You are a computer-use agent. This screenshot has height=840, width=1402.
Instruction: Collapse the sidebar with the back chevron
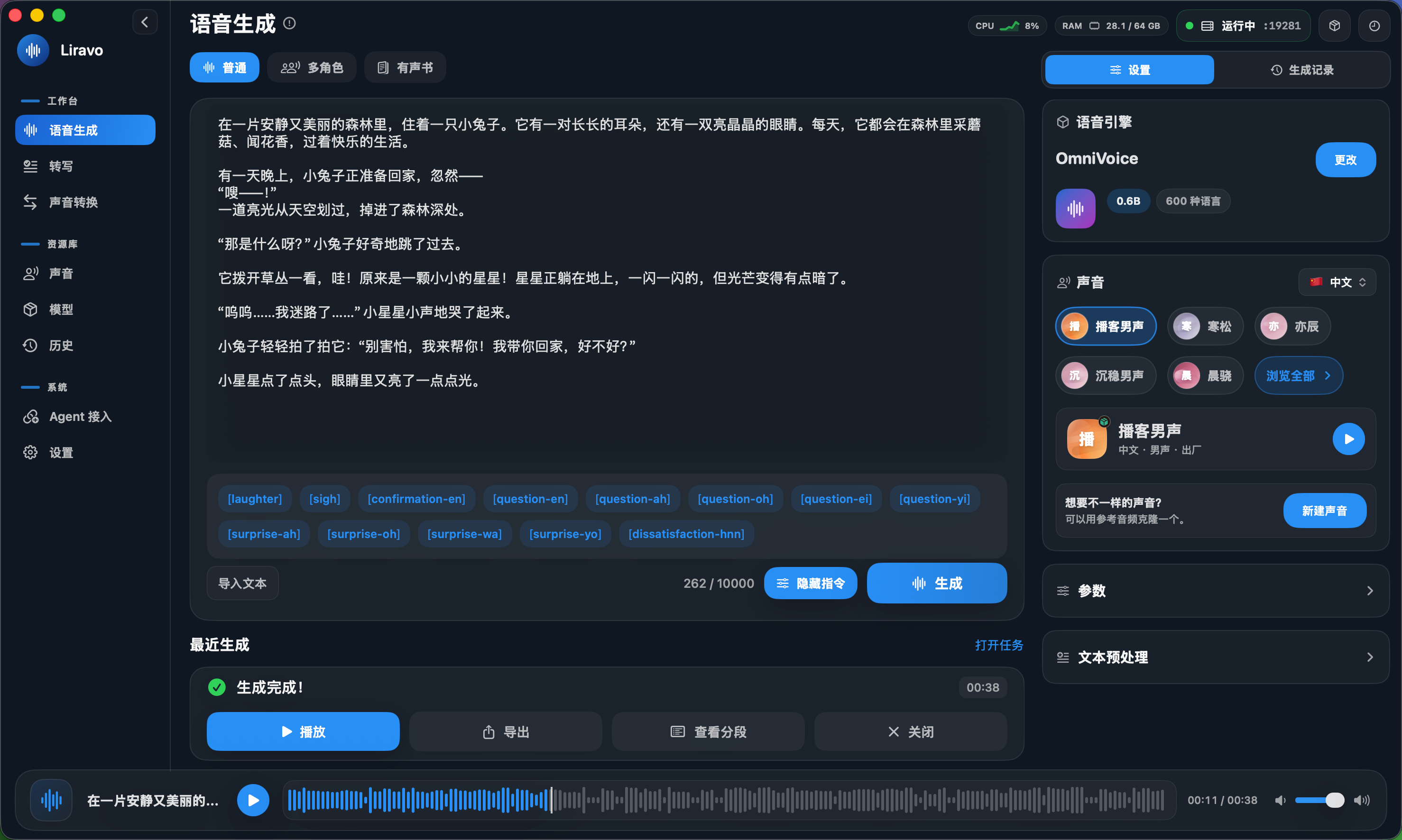pos(145,22)
